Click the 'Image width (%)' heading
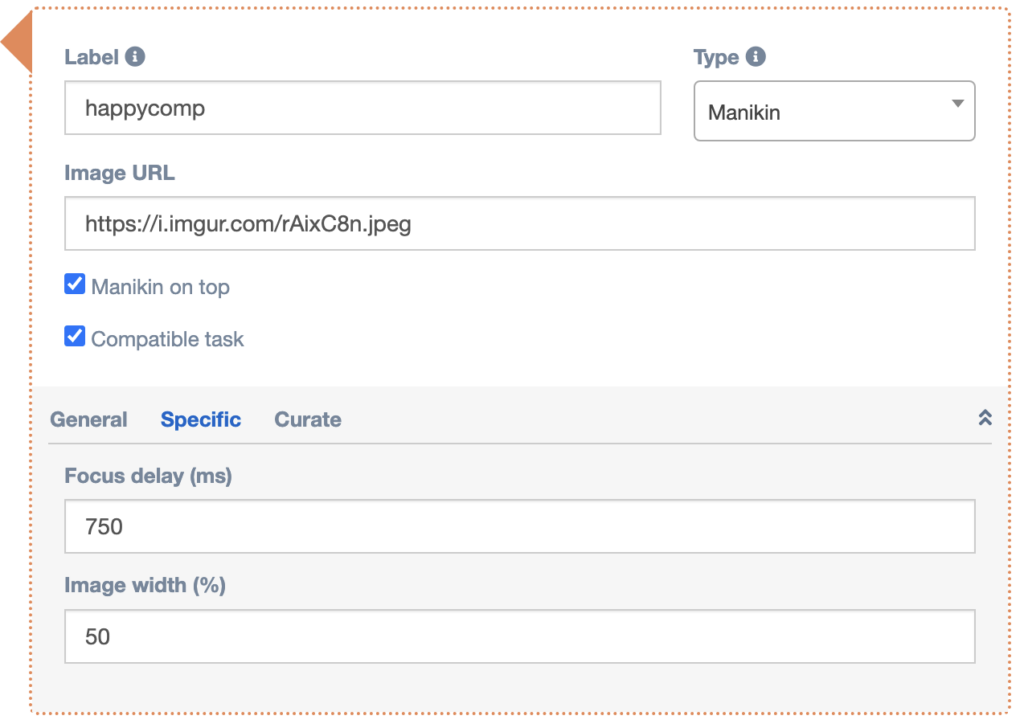The width and height of the screenshot is (1024, 728). point(145,585)
